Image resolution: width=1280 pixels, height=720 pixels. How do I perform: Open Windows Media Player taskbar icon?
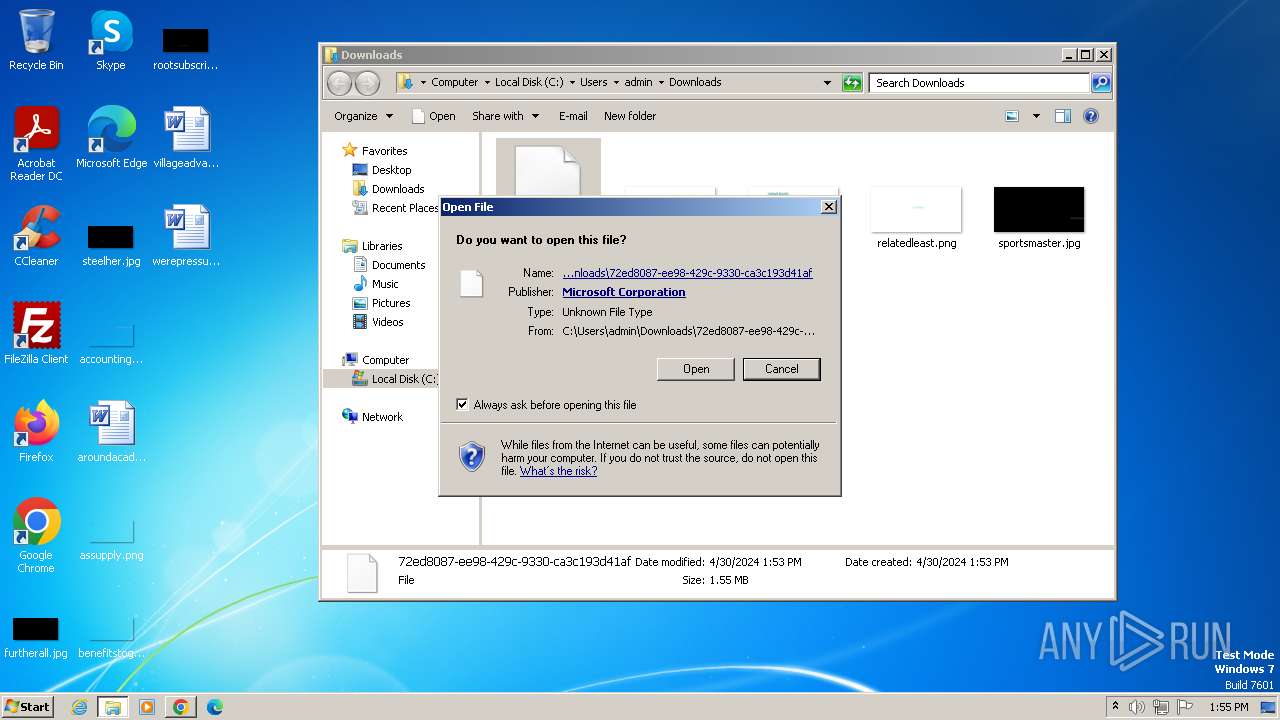point(147,707)
